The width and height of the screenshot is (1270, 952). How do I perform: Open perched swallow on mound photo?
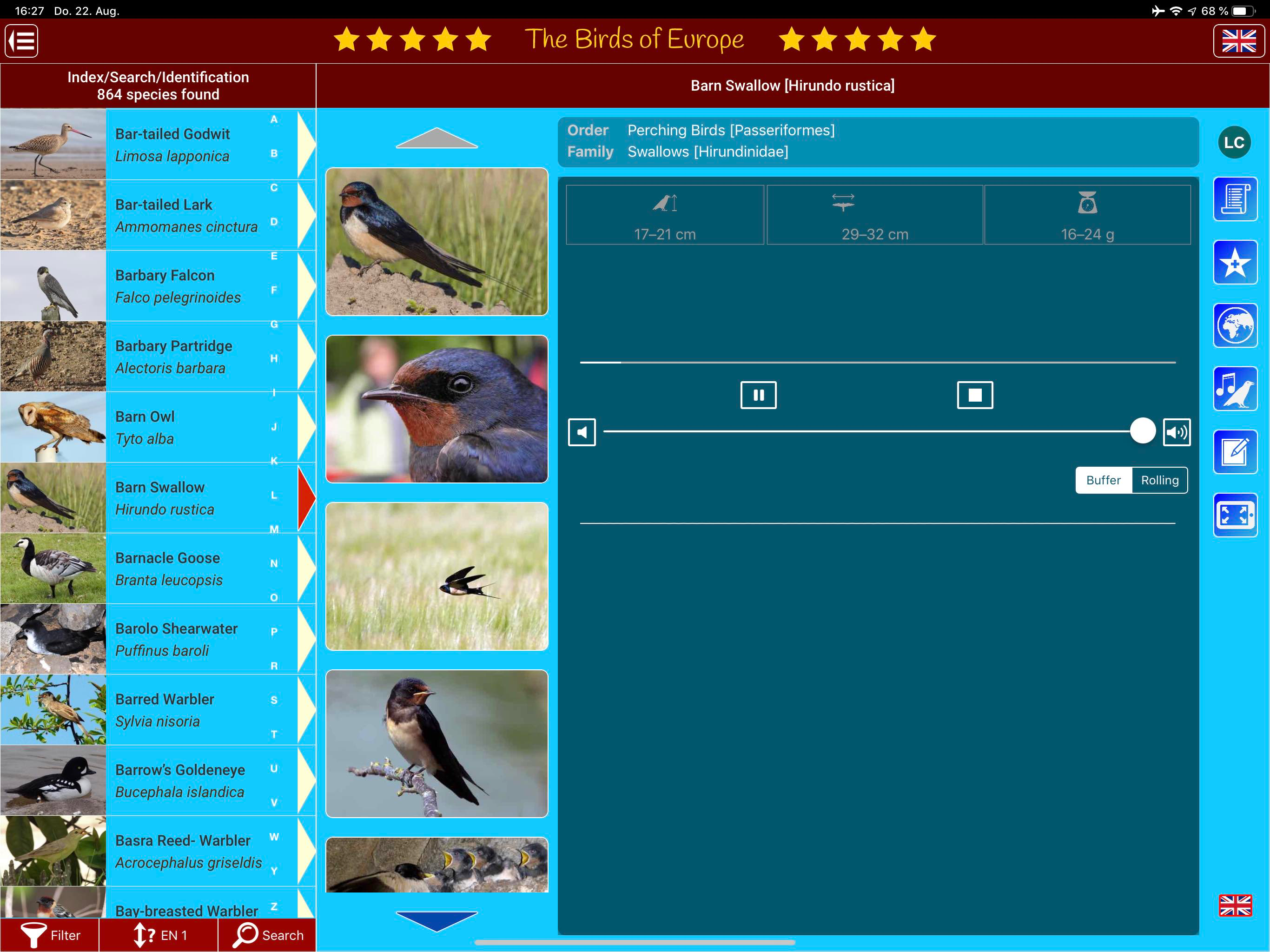pyautogui.click(x=437, y=241)
